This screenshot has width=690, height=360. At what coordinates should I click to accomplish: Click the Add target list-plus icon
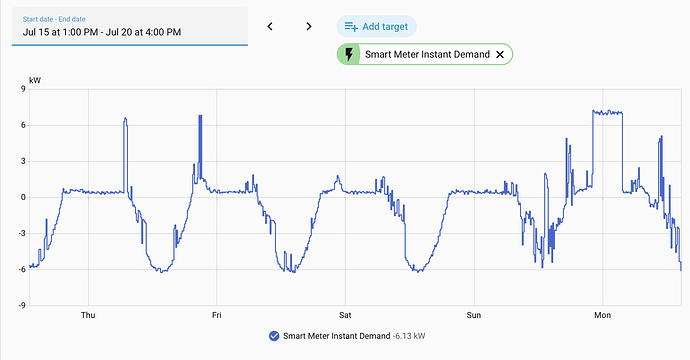pos(351,27)
